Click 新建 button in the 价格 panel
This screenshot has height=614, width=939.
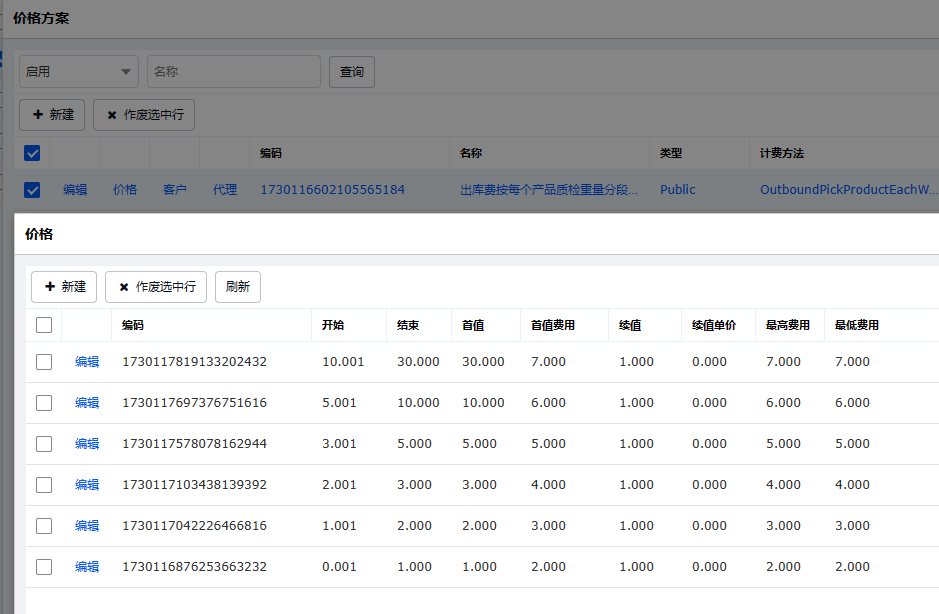click(x=64, y=287)
